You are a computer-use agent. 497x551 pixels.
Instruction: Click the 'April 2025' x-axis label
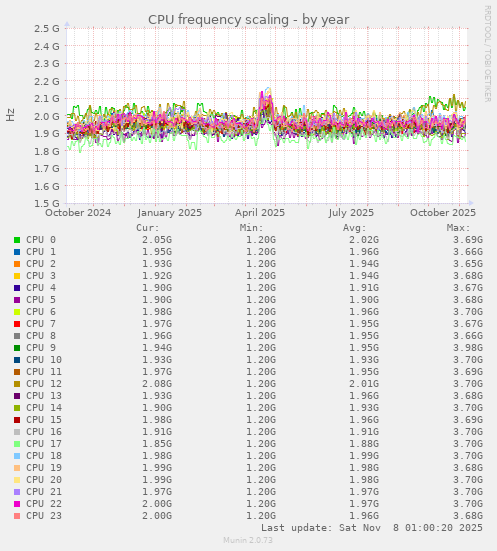[260, 213]
